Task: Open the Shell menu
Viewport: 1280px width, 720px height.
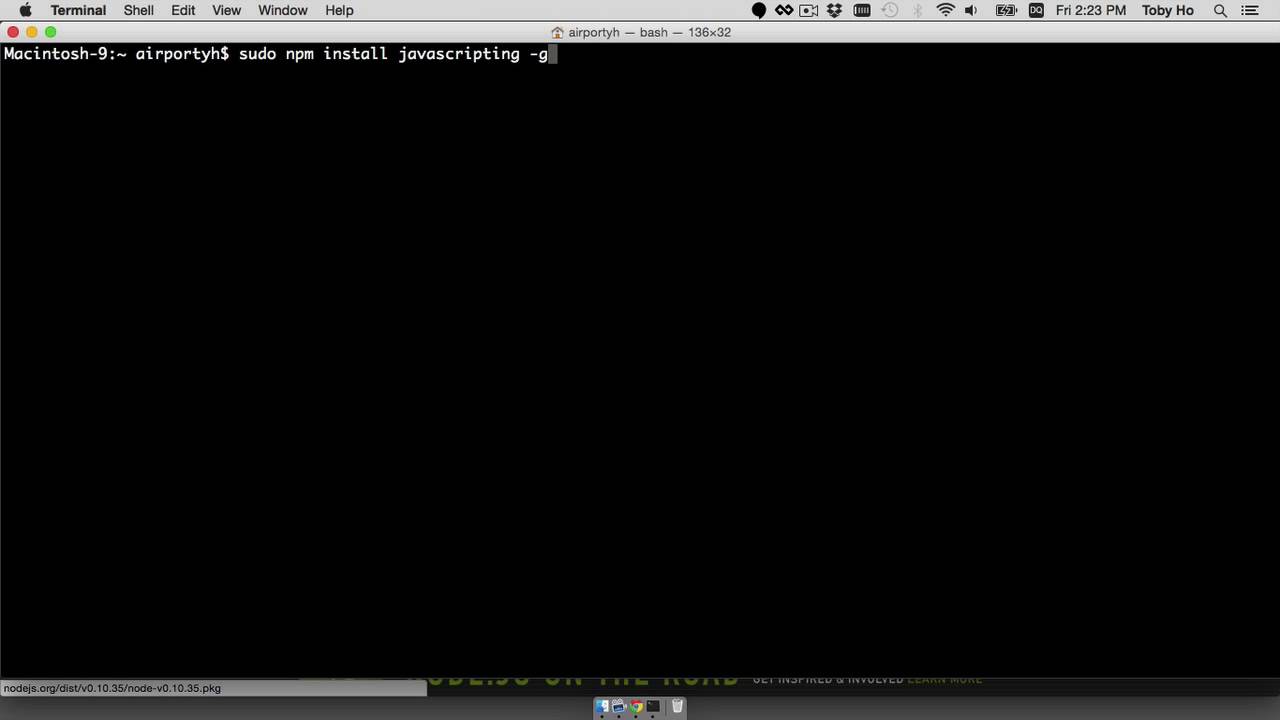Action: pyautogui.click(x=139, y=10)
